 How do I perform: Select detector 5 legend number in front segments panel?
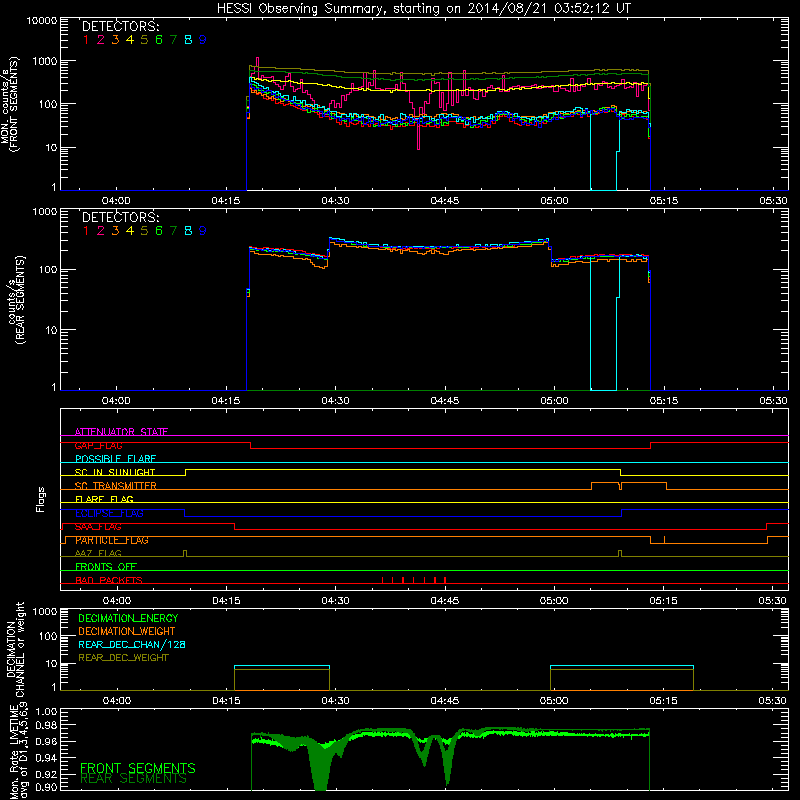tap(144, 40)
